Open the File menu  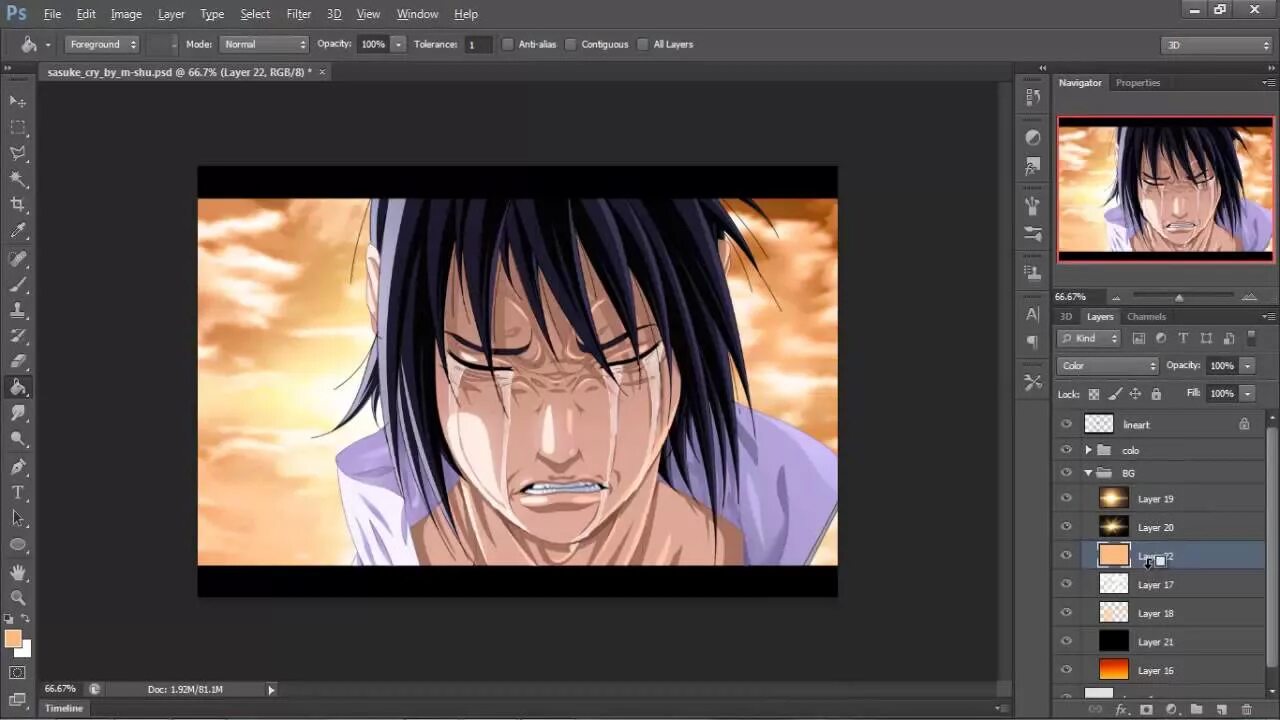(52, 14)
